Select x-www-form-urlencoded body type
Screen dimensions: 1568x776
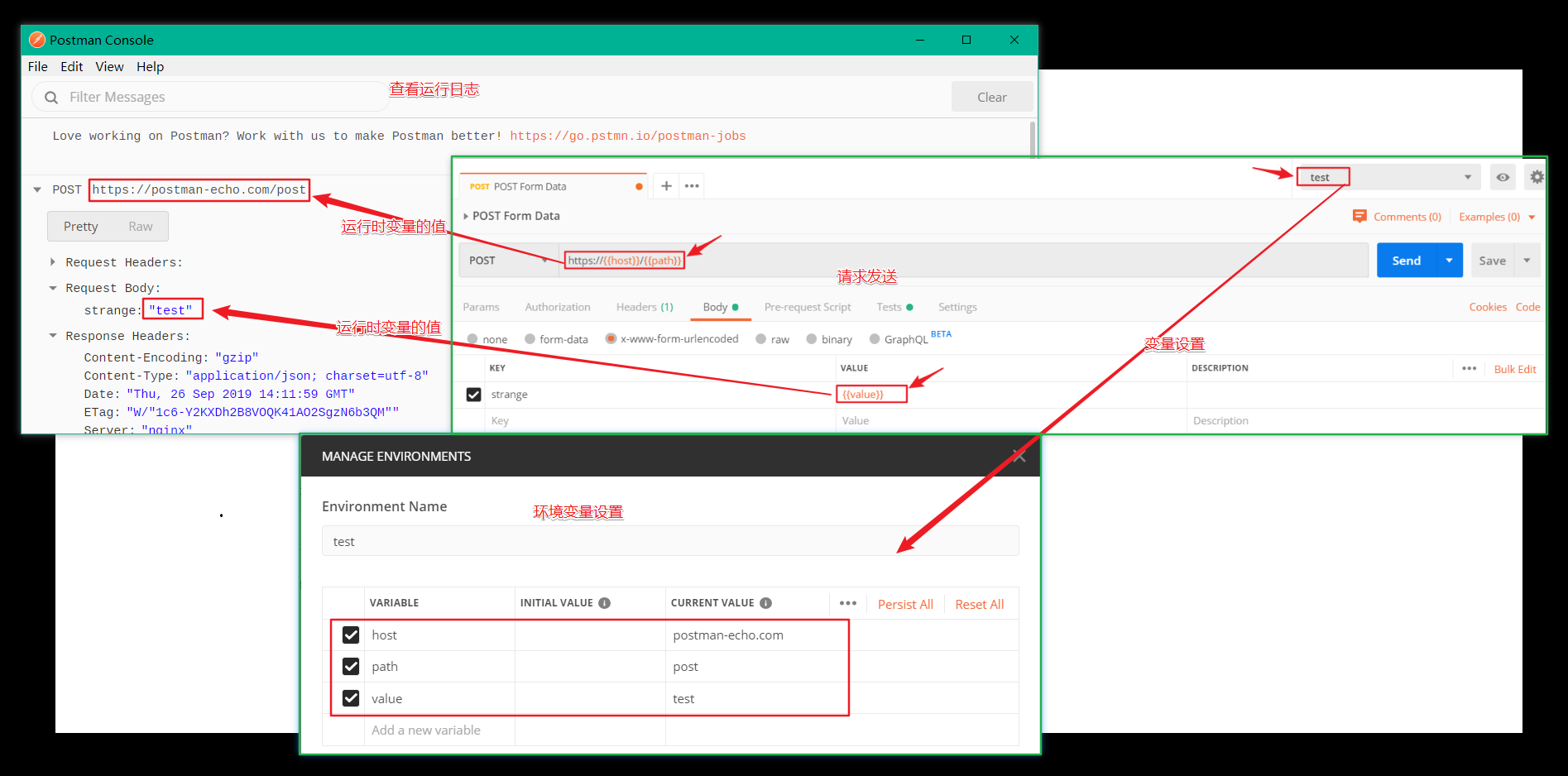pyautogui.click(x=611, y=339)
